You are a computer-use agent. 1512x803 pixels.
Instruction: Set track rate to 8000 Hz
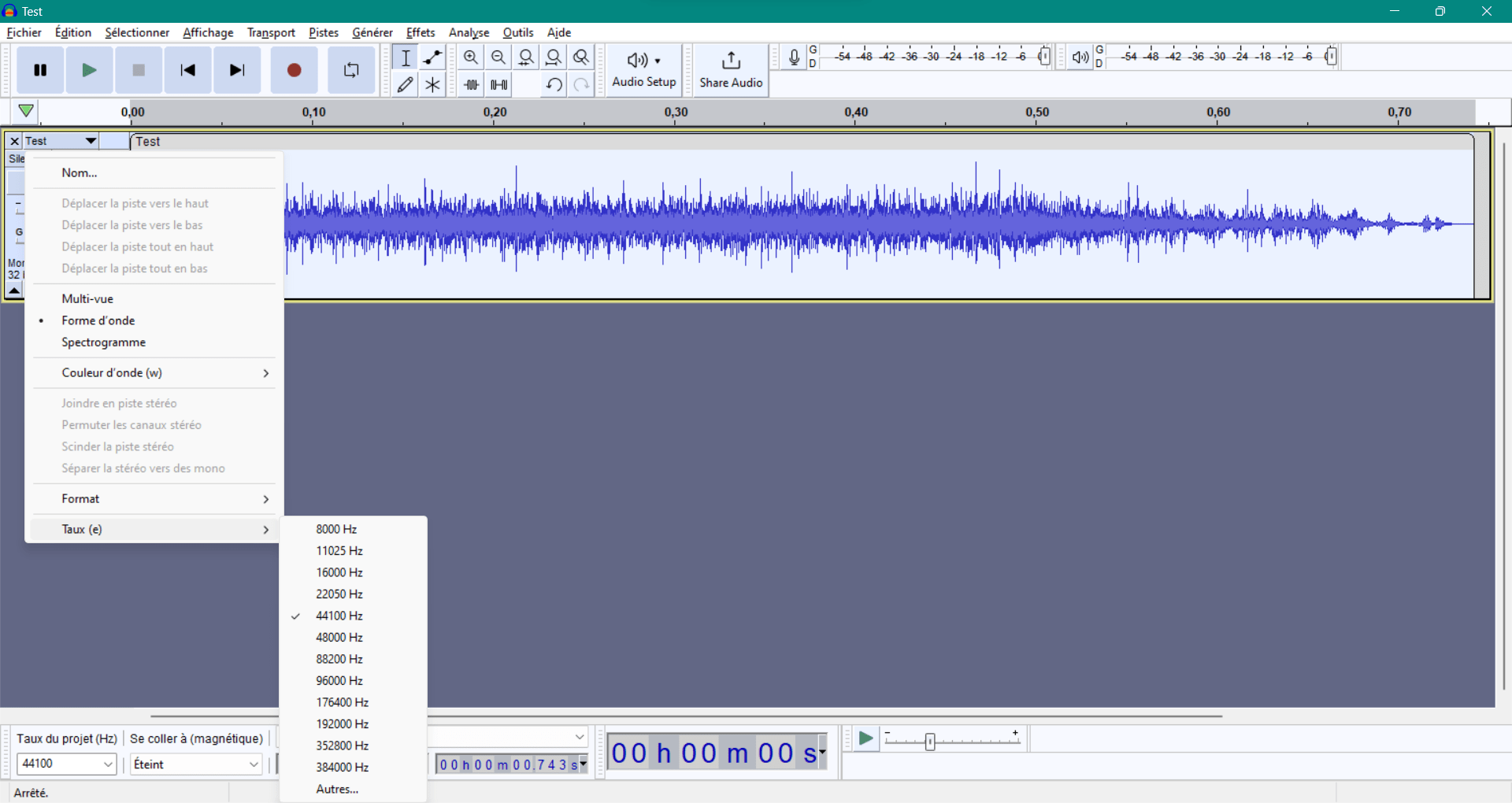[353, 529]
